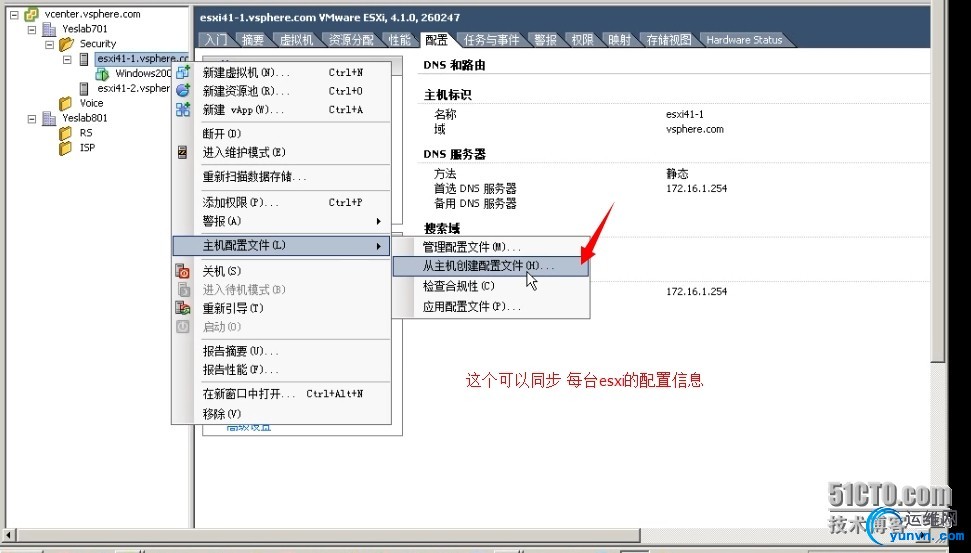This screenshot has width=971, height=553.
Task: Switch to the 警报 tab
Action: [x=546, y=40]
